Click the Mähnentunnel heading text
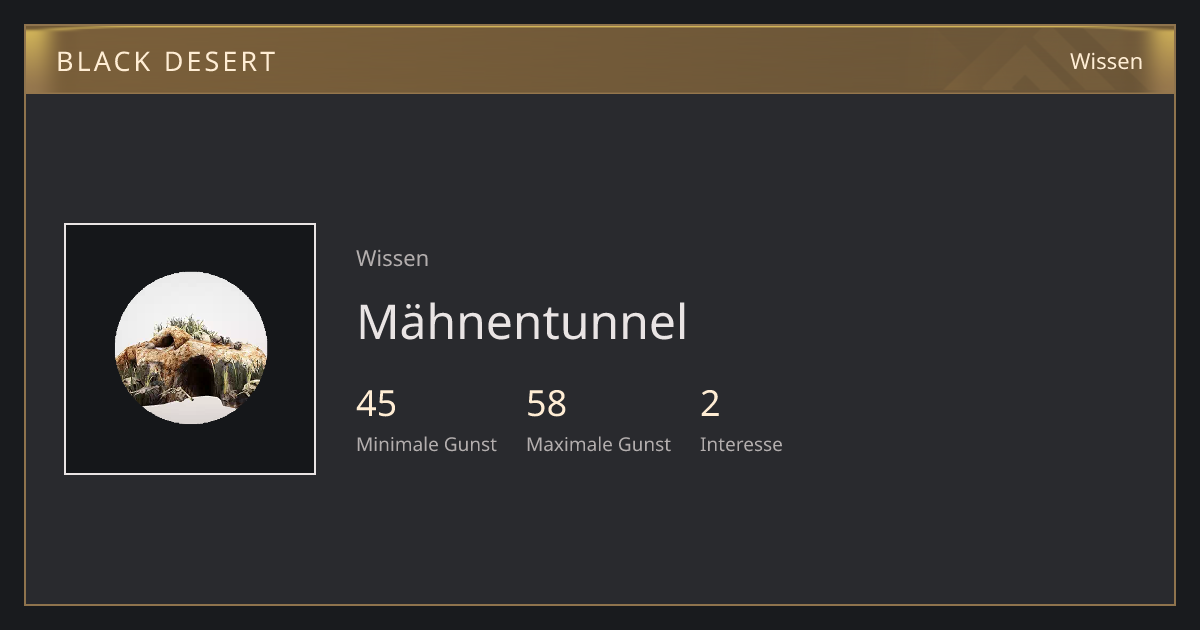Viewport: 1200px width, 630px height. pos(522,322)
